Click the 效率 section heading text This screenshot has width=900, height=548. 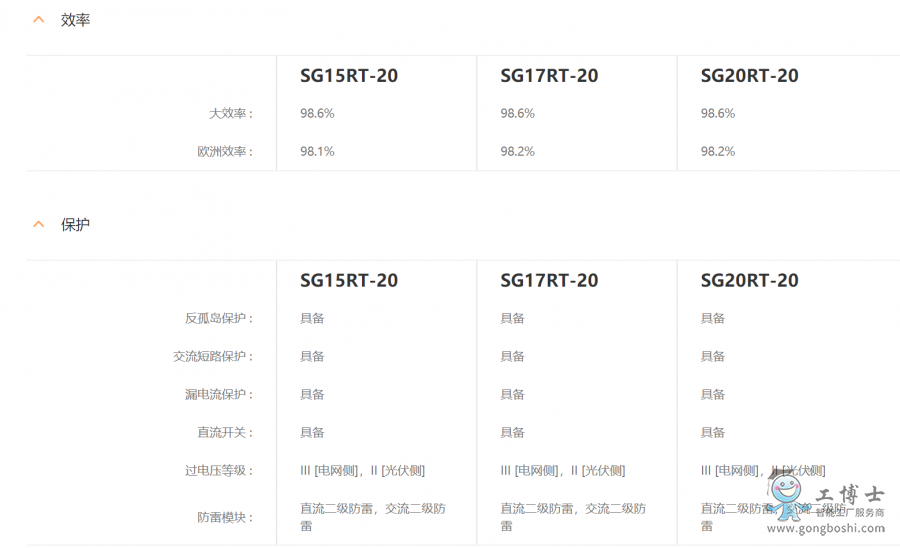coord(75,20)
